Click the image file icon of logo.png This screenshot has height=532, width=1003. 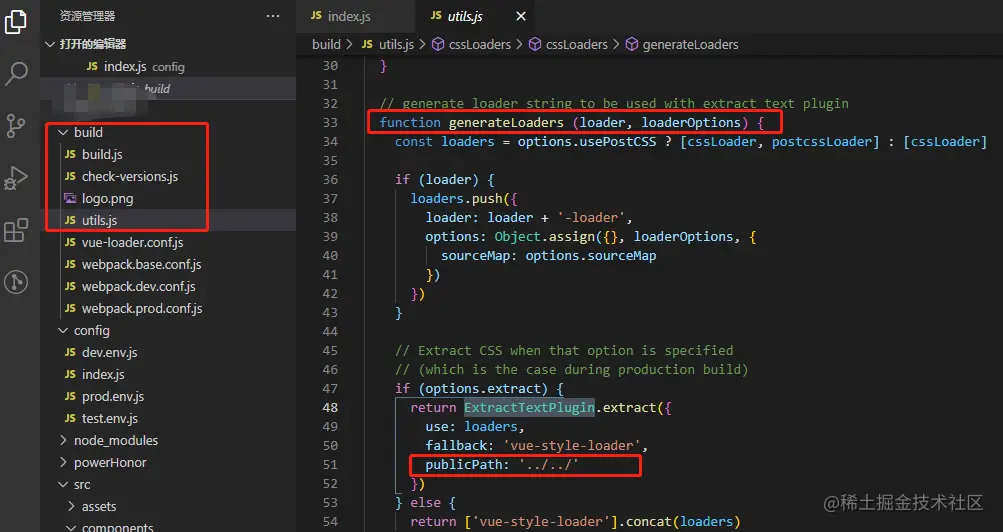point(70,198)
